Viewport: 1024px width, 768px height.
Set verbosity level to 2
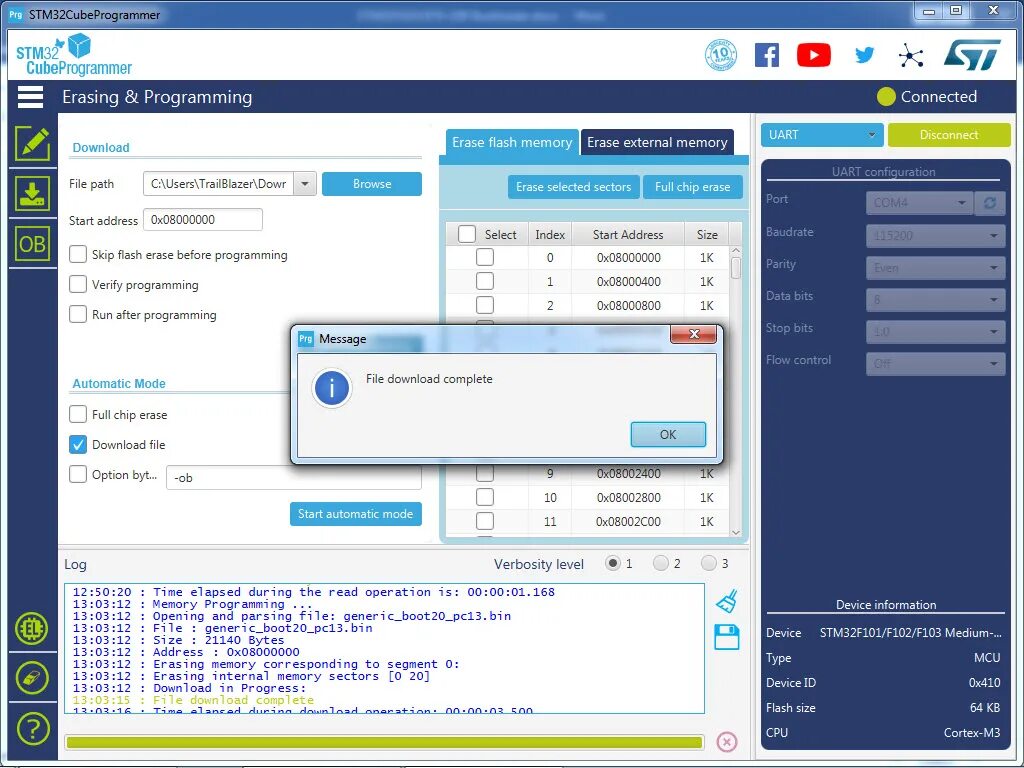tap(661, 563)
